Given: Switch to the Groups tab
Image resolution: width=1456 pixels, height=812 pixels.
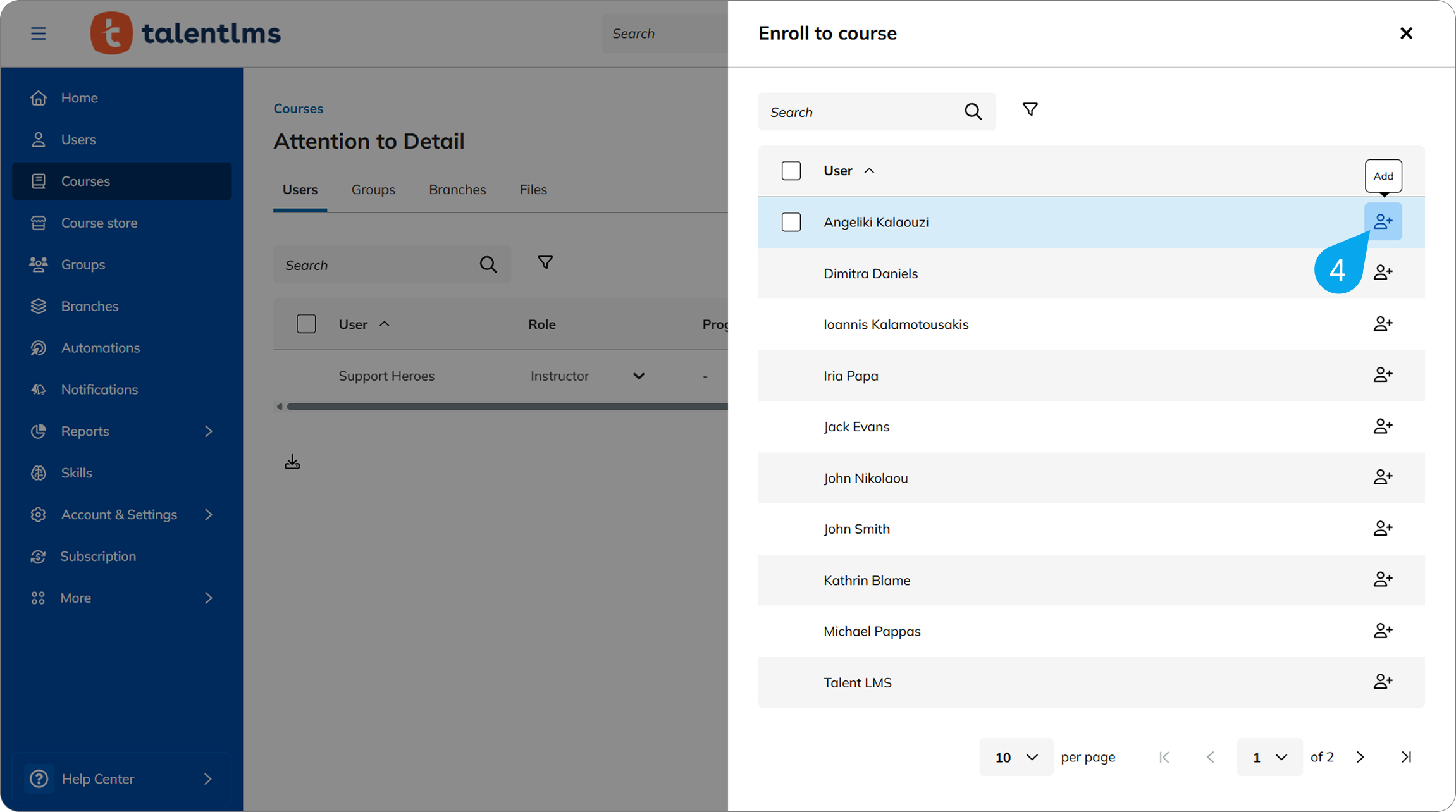Looking at the screenshot, I should [x=373, y=189].
